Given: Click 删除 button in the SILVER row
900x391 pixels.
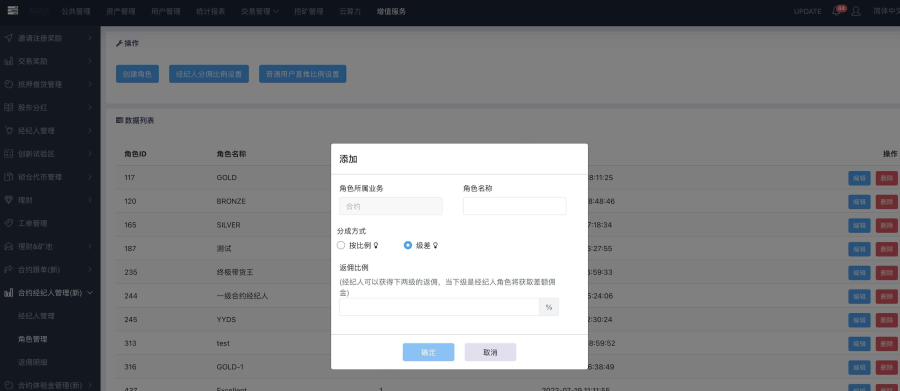Looking at the screenshot, I should (887, 226).
